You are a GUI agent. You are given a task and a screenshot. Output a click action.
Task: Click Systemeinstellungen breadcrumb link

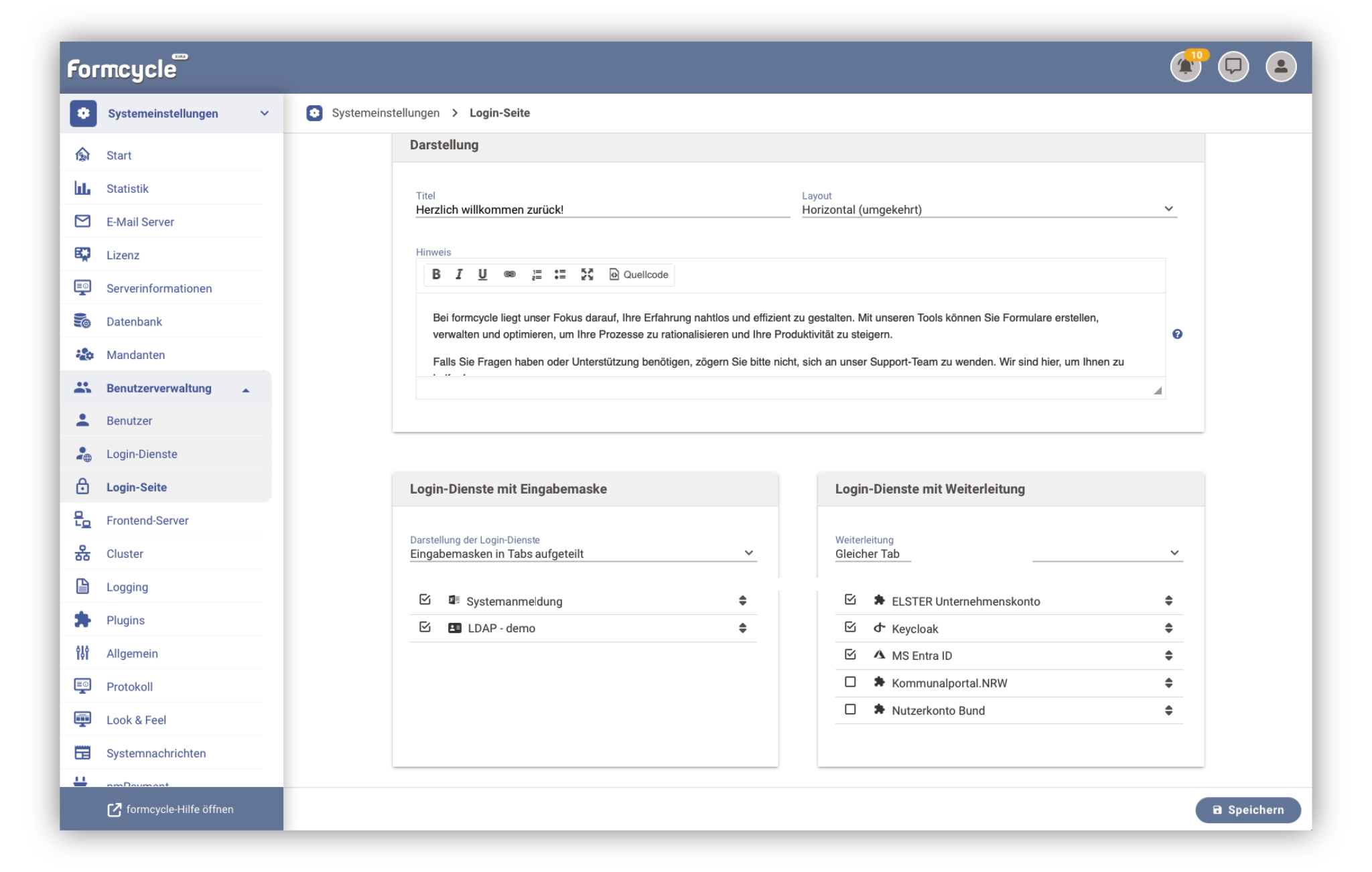tap(386, 113)
